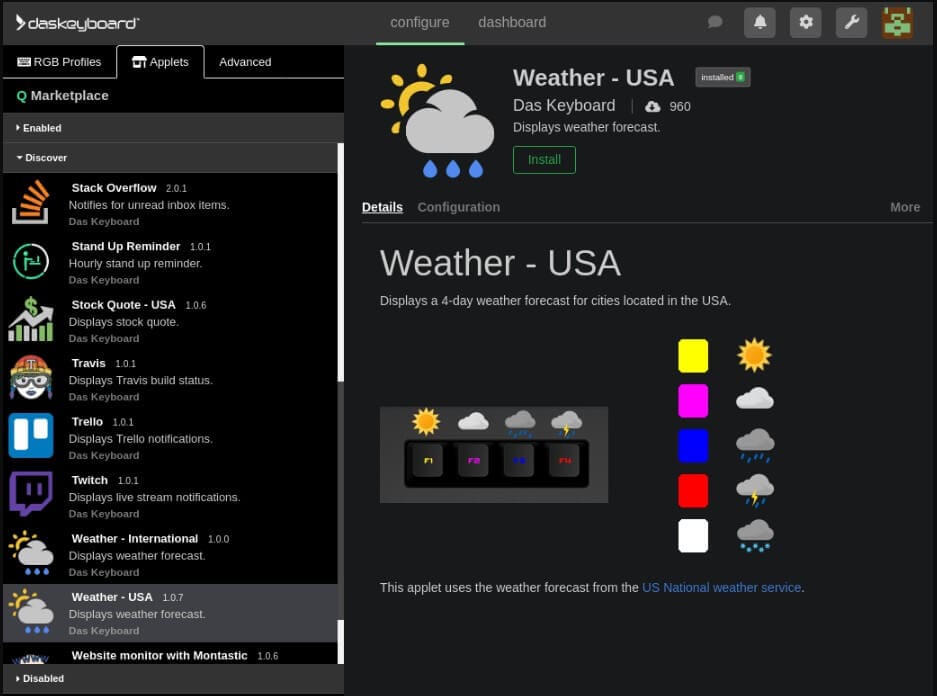
Task: Select the Stand Up Reminder applet name
Action: coord(126,246)
